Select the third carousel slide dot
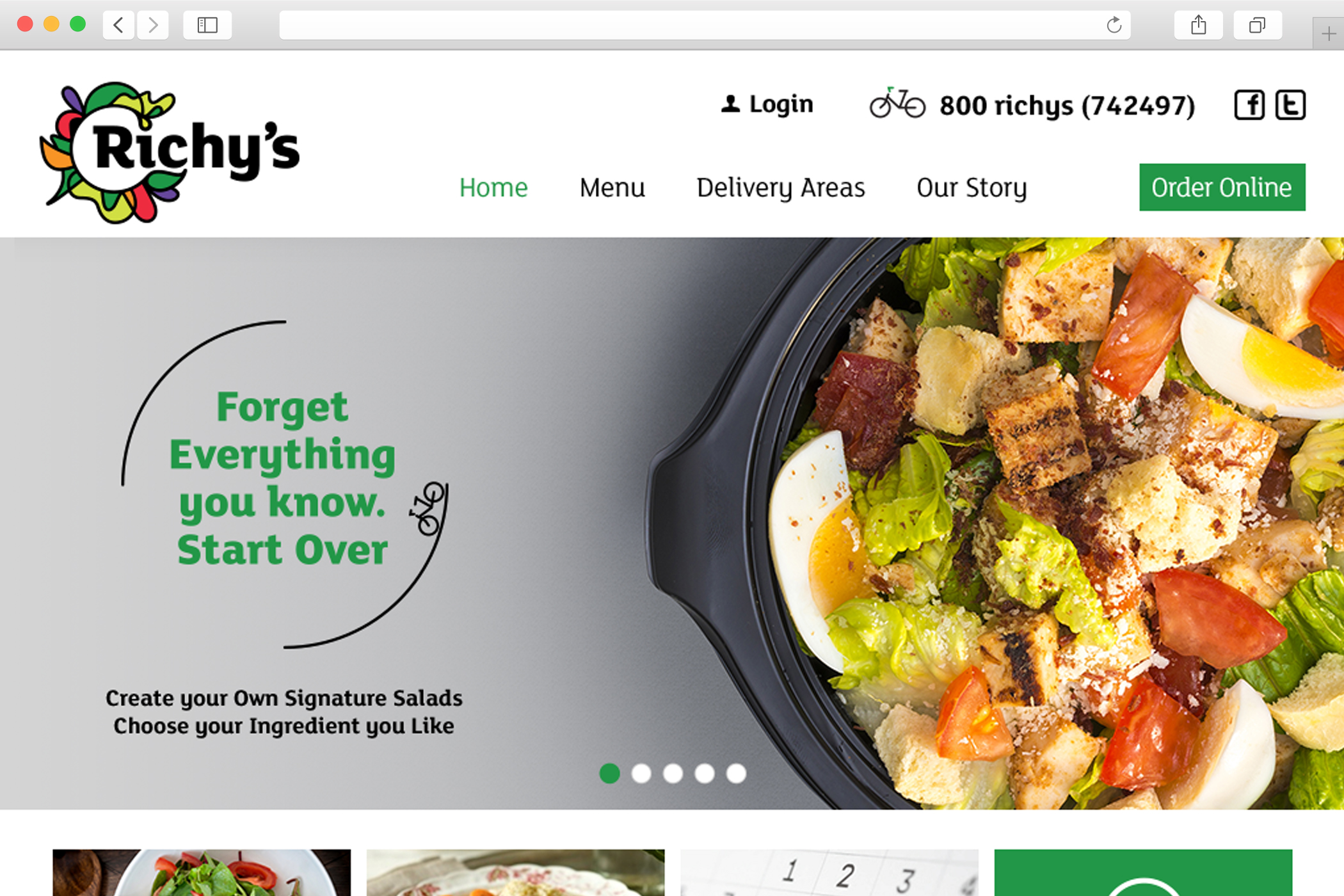This screenshot has width=1344, height=896. (673, 773)
